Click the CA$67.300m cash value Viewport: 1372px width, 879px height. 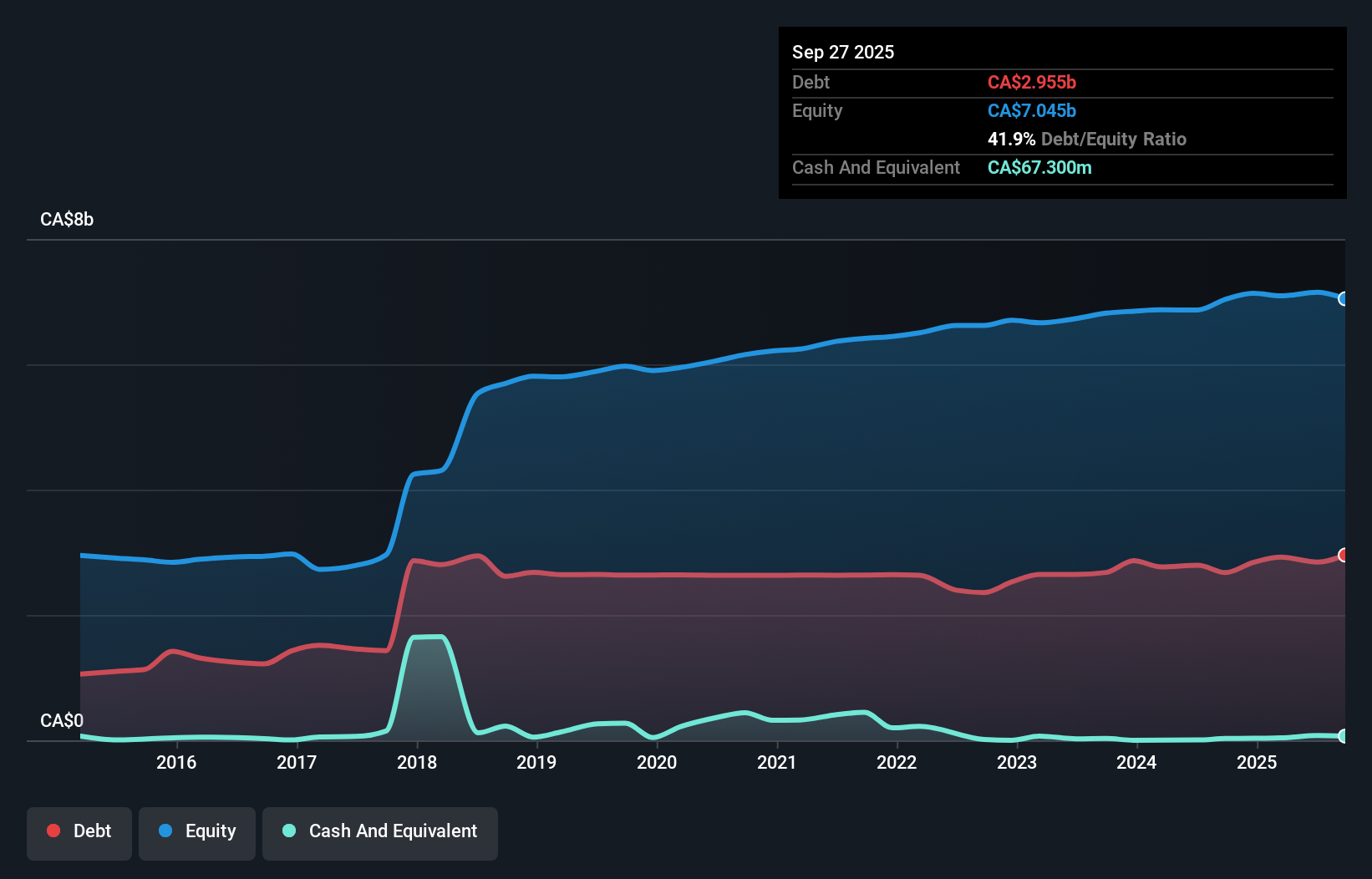(x=1039, y=167)
